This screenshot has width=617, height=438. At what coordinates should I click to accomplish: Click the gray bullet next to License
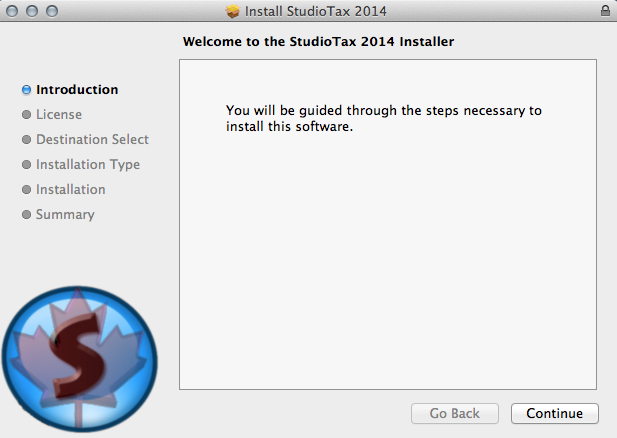pyautogui.click(x=26, y=115)
